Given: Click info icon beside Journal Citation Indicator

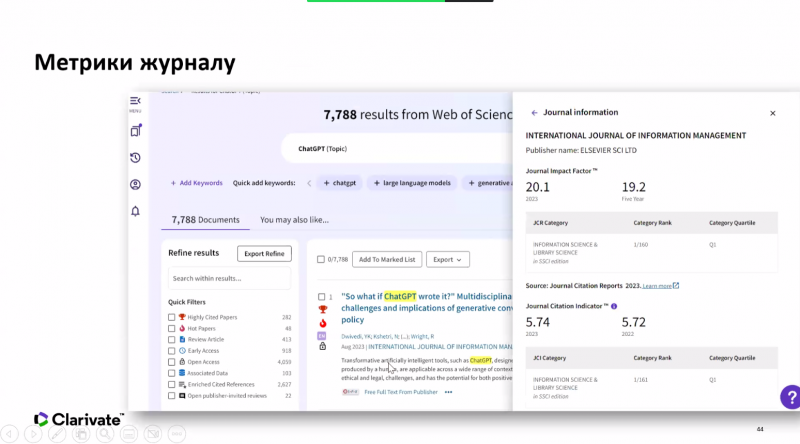Looking at the screenshot, I should tap(614, 306).
